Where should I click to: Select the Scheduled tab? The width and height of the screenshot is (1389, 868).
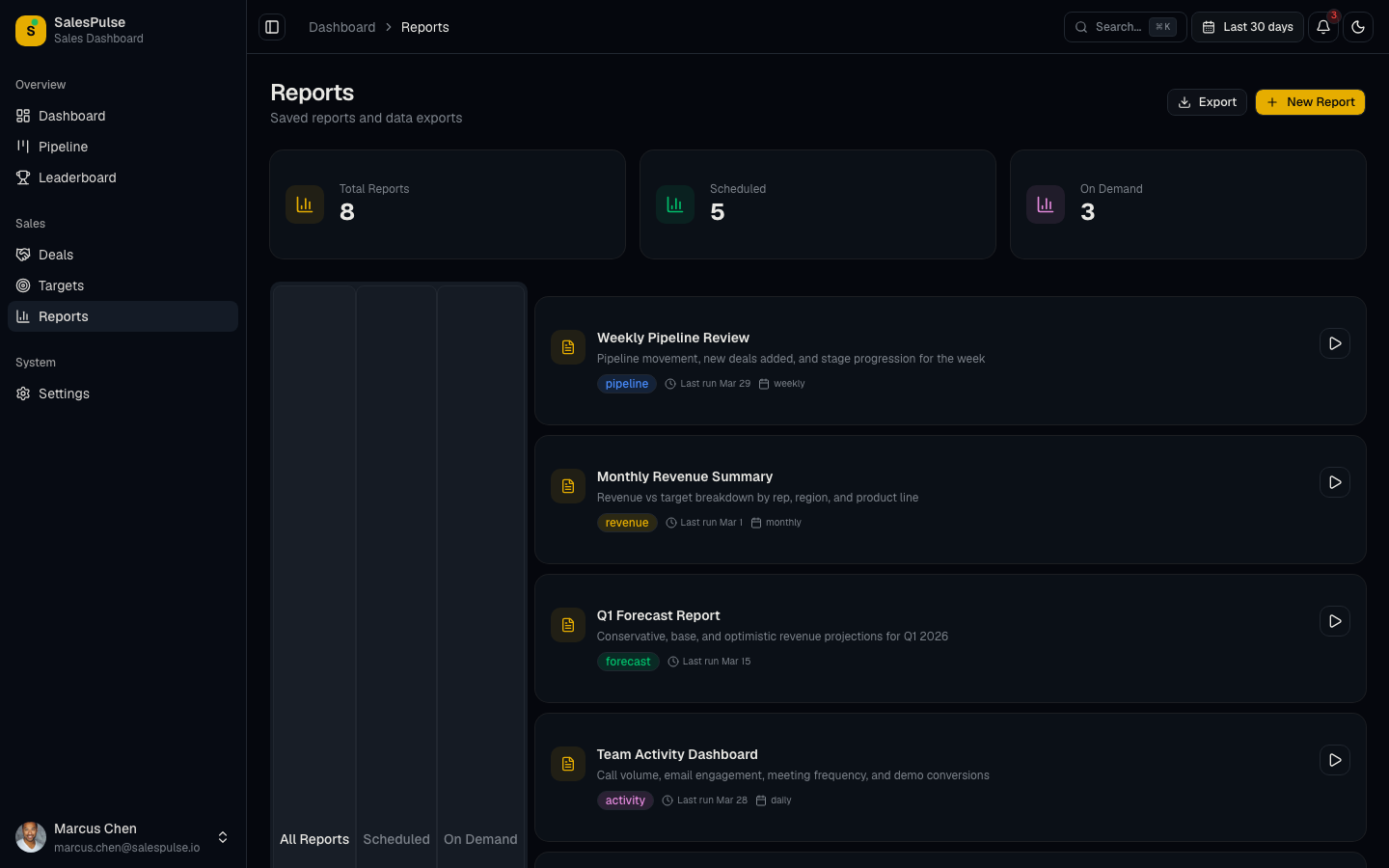[396, 839]
